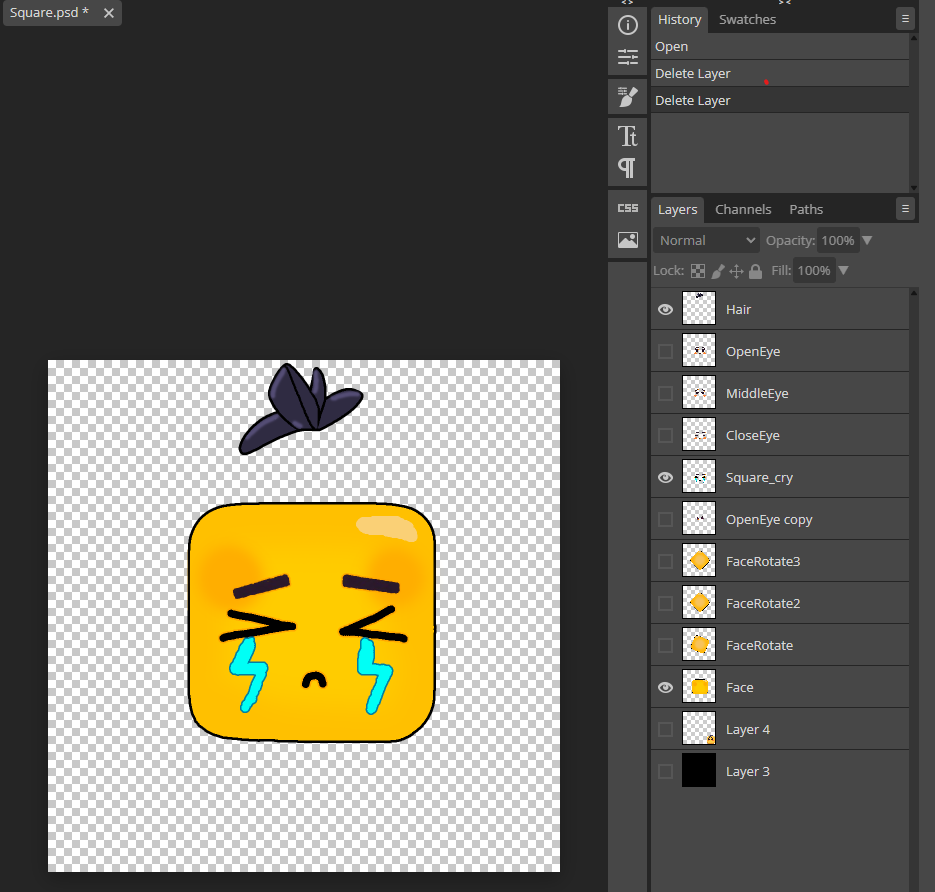Click the Opacity 100% value field
The height and width of the screenshot is (892, 935).
(x=838, y=240)
